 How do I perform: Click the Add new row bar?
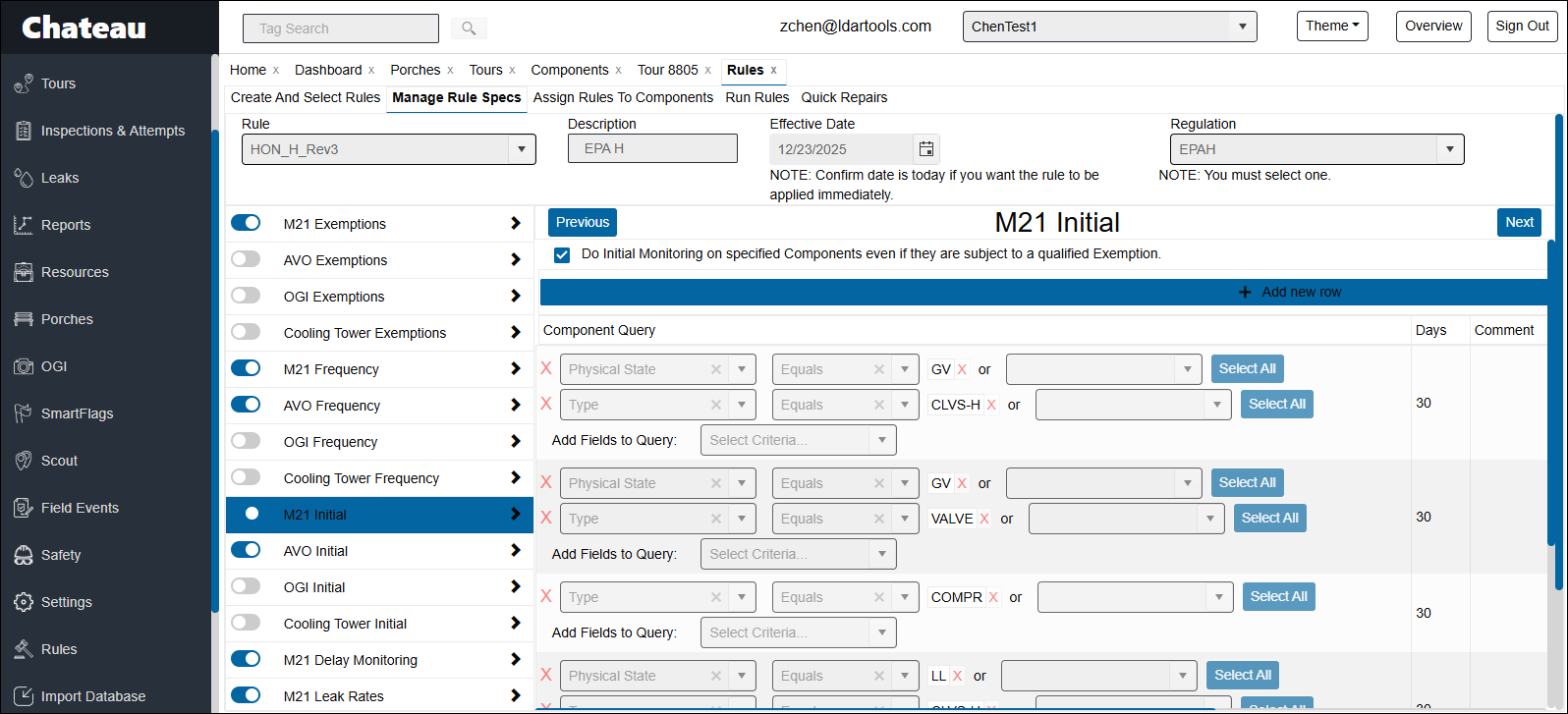pyautogui.click(x=1044, y=292)
